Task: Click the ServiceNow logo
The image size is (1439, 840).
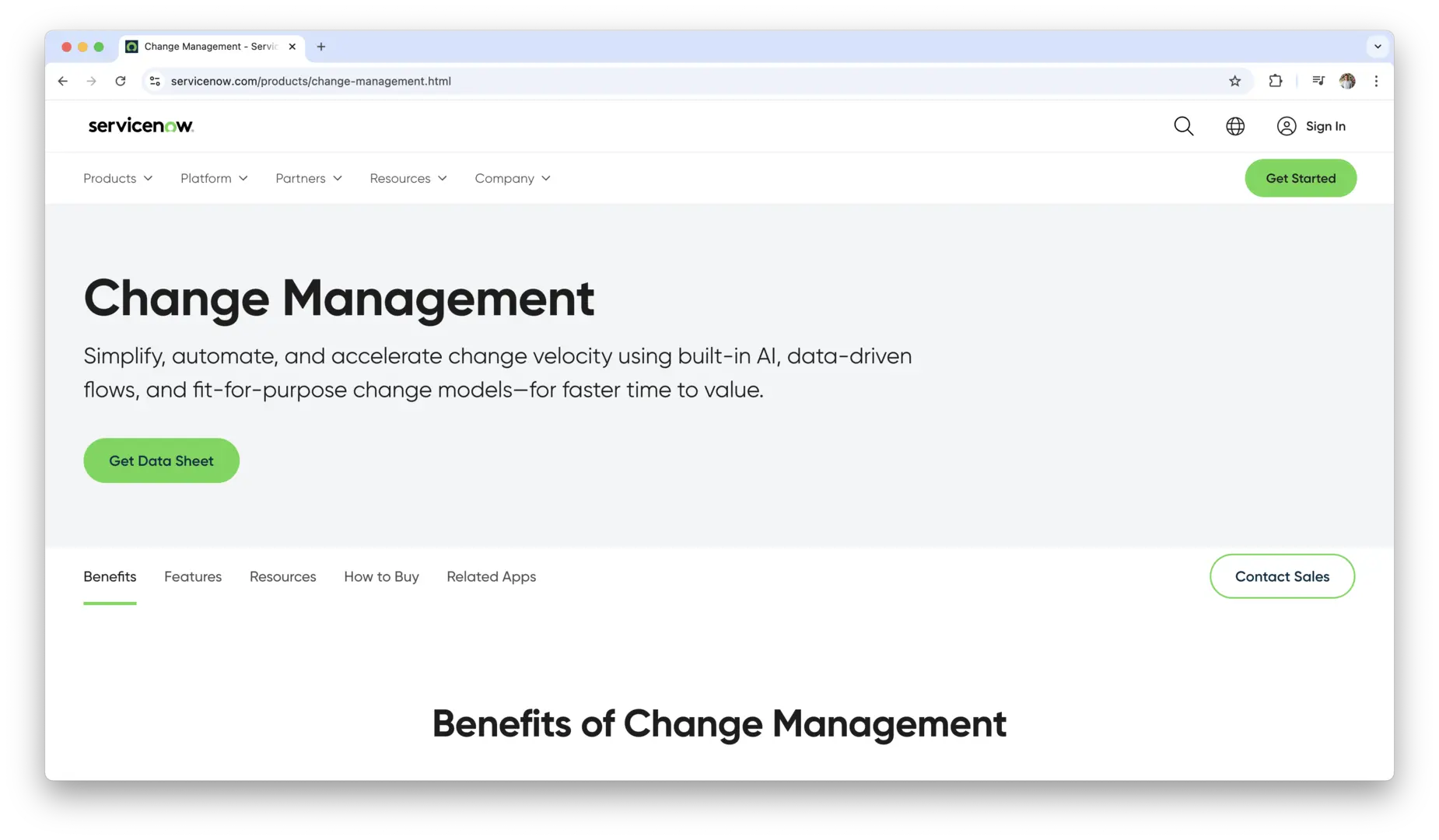Action: pyautogui.click(x=141, y=126)
